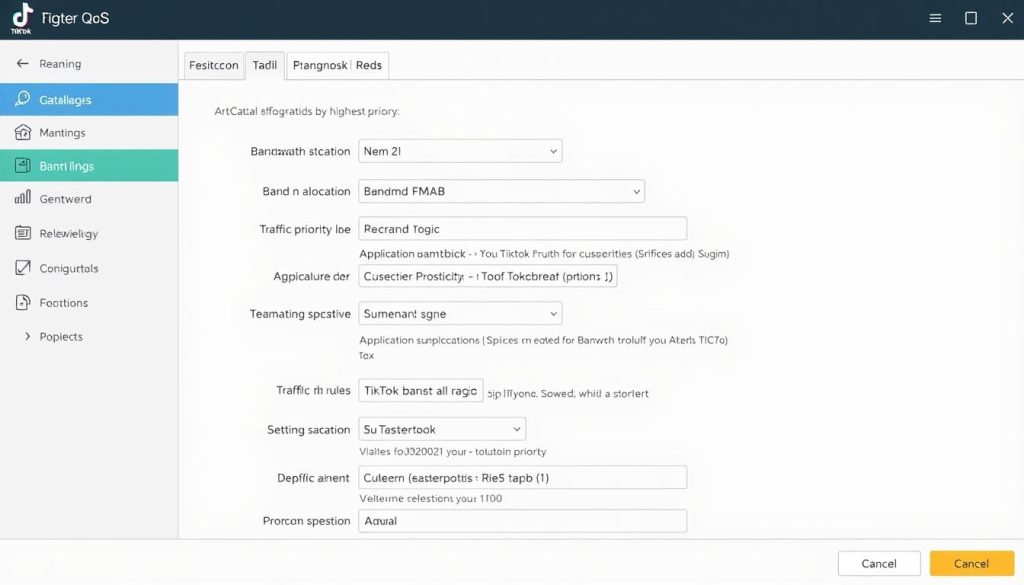
Task: Click the Bantl lings panel icon
Action: point(23,165)
